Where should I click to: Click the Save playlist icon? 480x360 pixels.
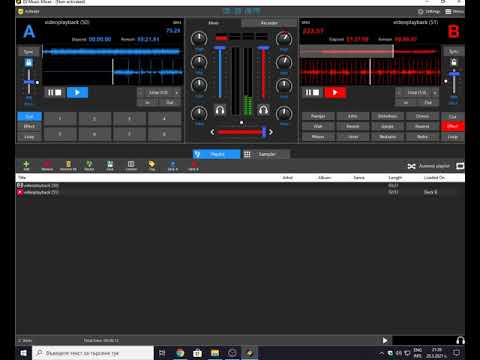[x=110, y=165]
